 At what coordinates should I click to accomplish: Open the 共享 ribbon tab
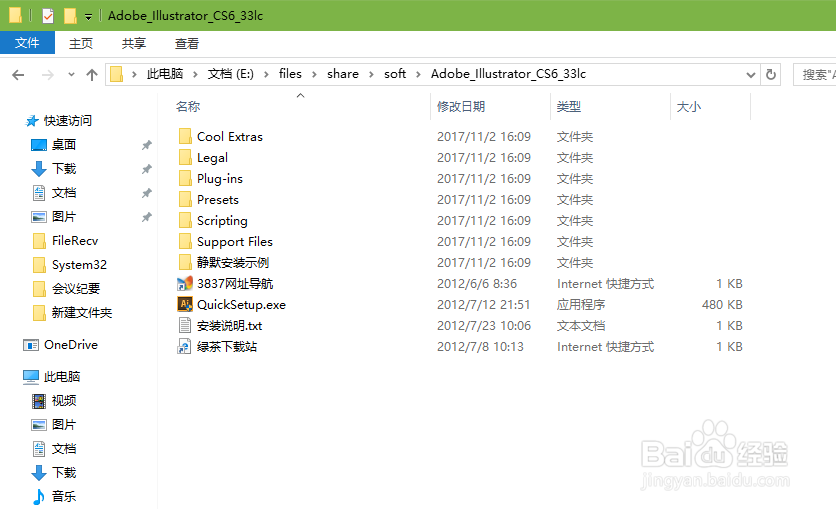pos(134,43)
